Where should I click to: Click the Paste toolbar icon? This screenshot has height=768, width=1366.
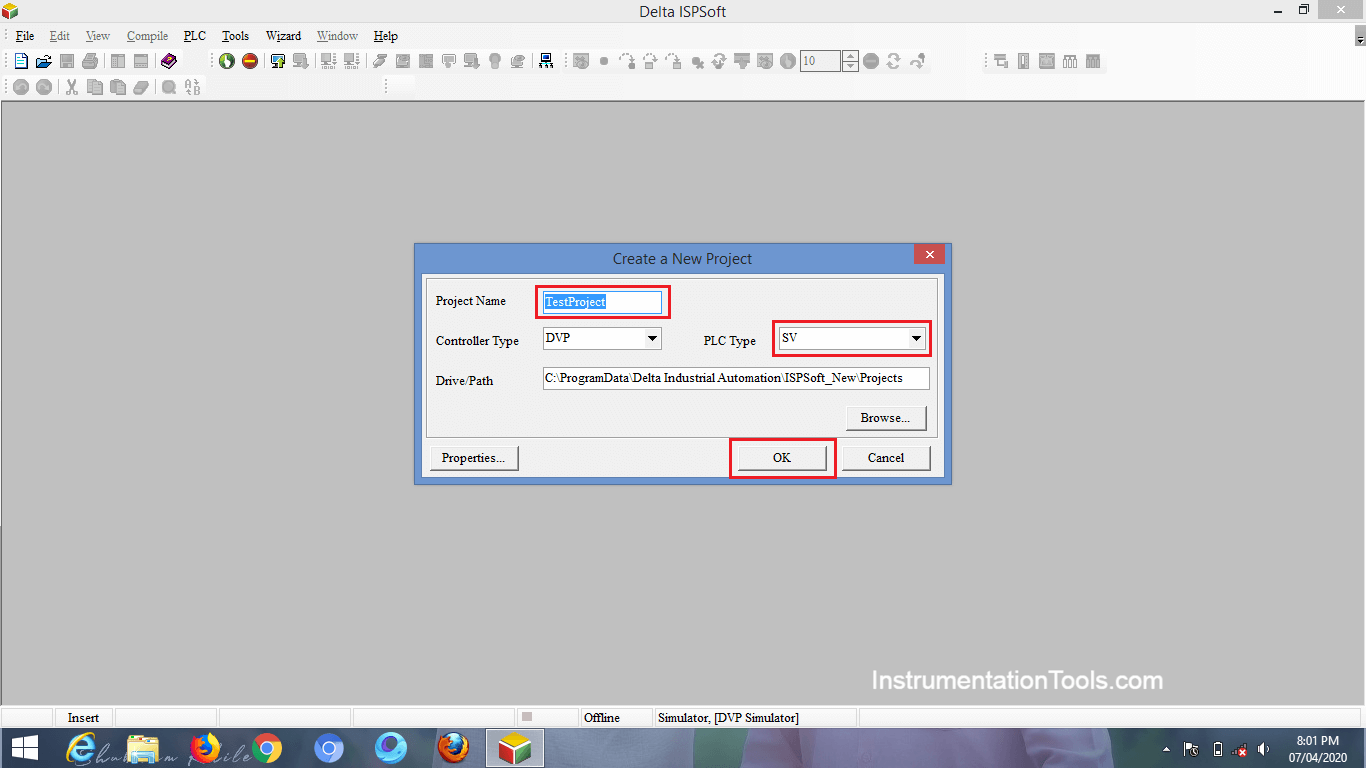tap(118, 87)
